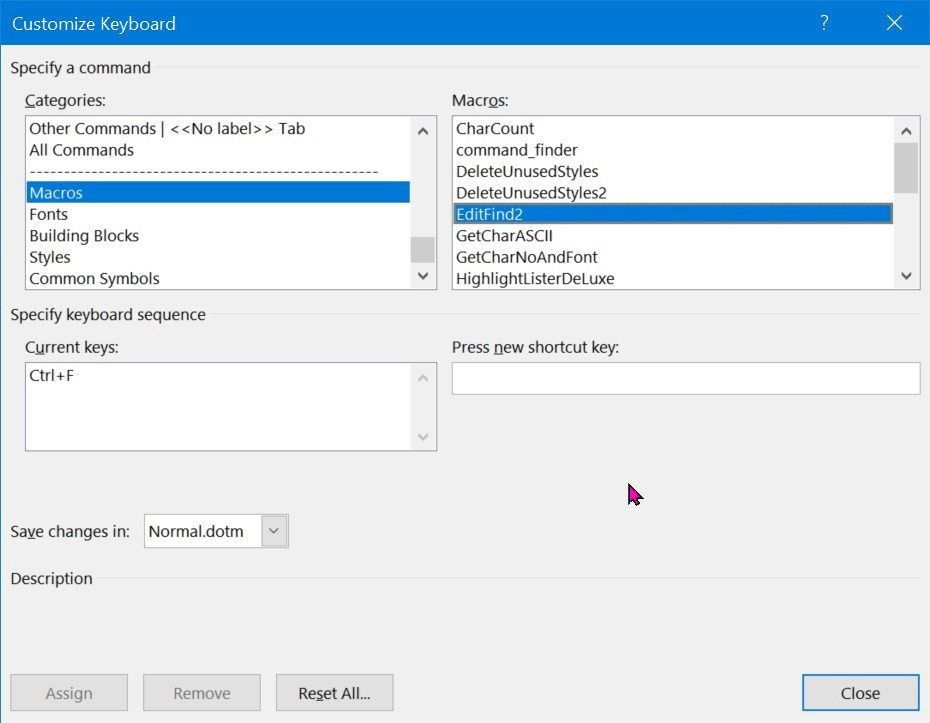Click the Close button at bottom
Viewport: 930px width, 723px height.
(x=861, y=693)
